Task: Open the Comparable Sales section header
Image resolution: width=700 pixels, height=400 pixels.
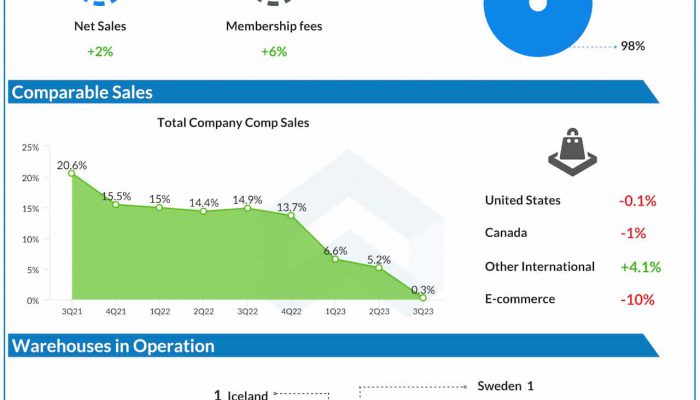Action: [82, 92]
